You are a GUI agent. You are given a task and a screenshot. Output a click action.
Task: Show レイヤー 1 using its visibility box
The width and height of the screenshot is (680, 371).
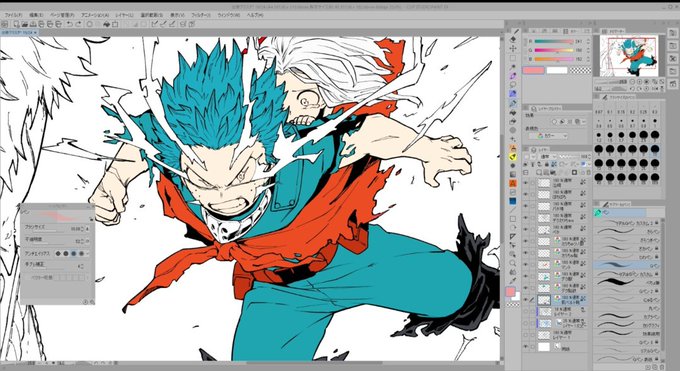[x=526, y=335]
